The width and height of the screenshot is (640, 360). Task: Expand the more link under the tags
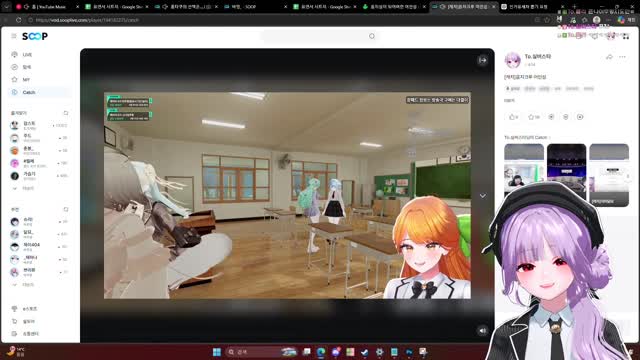pos(509,100)
